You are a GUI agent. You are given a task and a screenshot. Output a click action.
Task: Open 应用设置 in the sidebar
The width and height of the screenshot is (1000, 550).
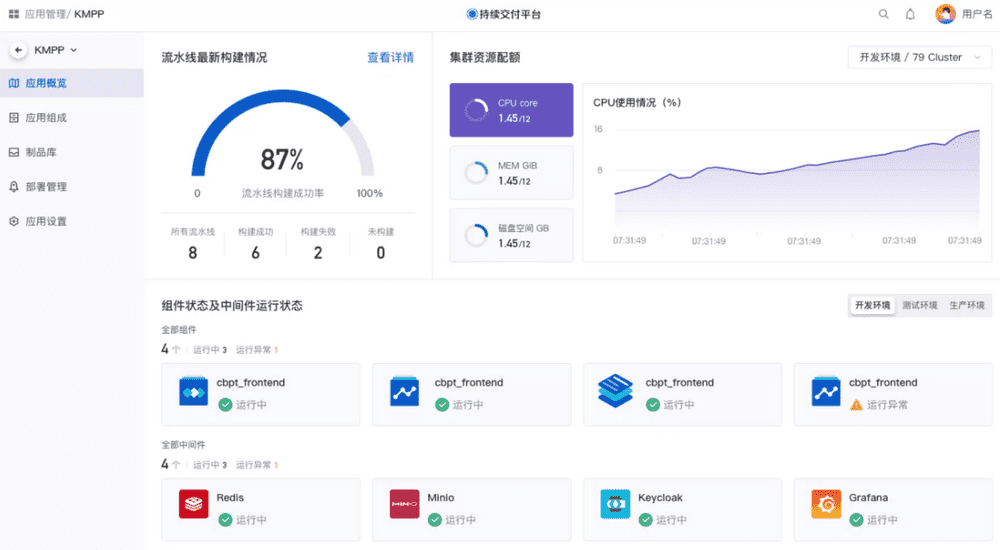click(x=71, y=221)
